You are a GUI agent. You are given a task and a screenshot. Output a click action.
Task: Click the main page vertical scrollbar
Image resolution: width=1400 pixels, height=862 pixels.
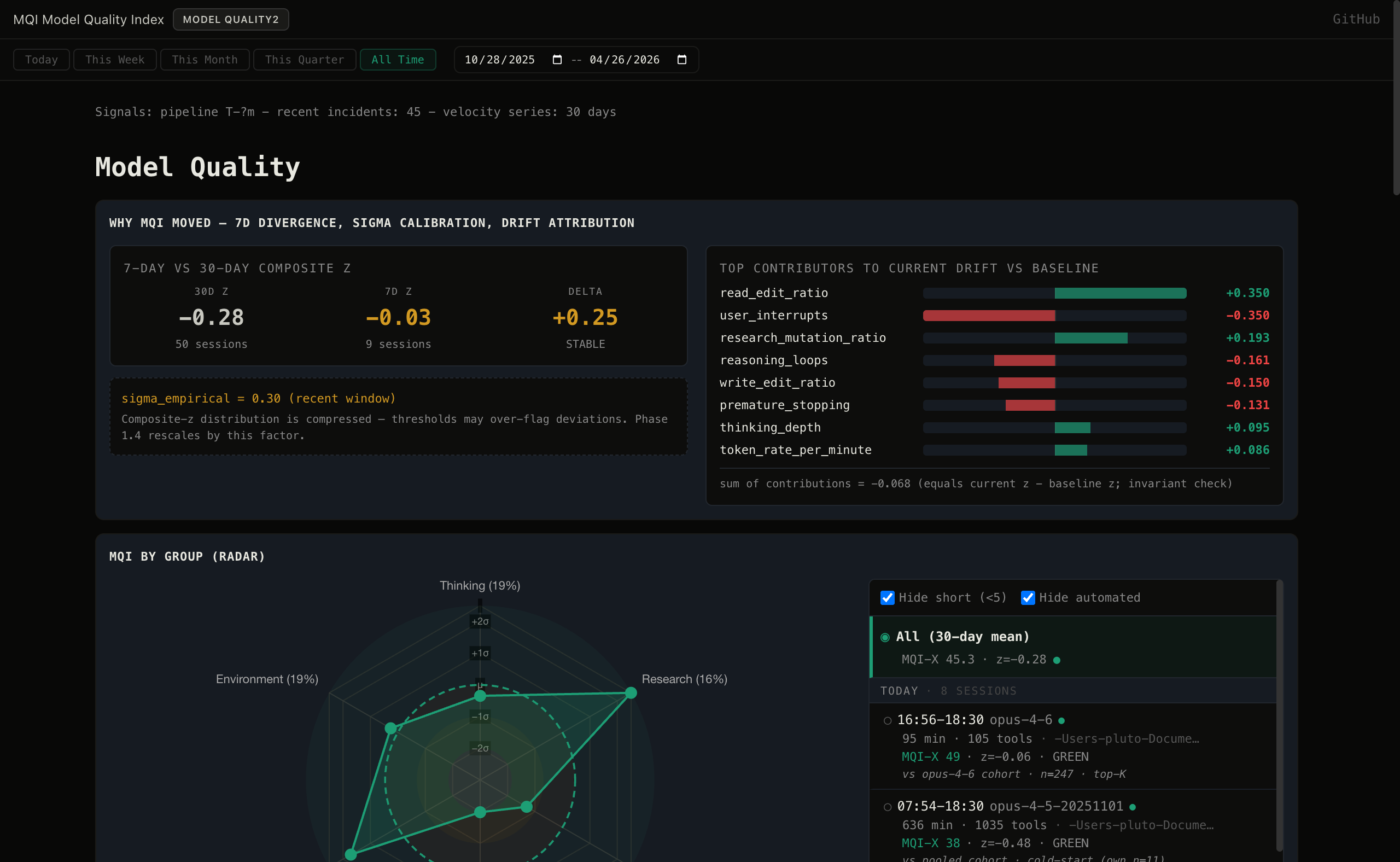point(1396,98)
